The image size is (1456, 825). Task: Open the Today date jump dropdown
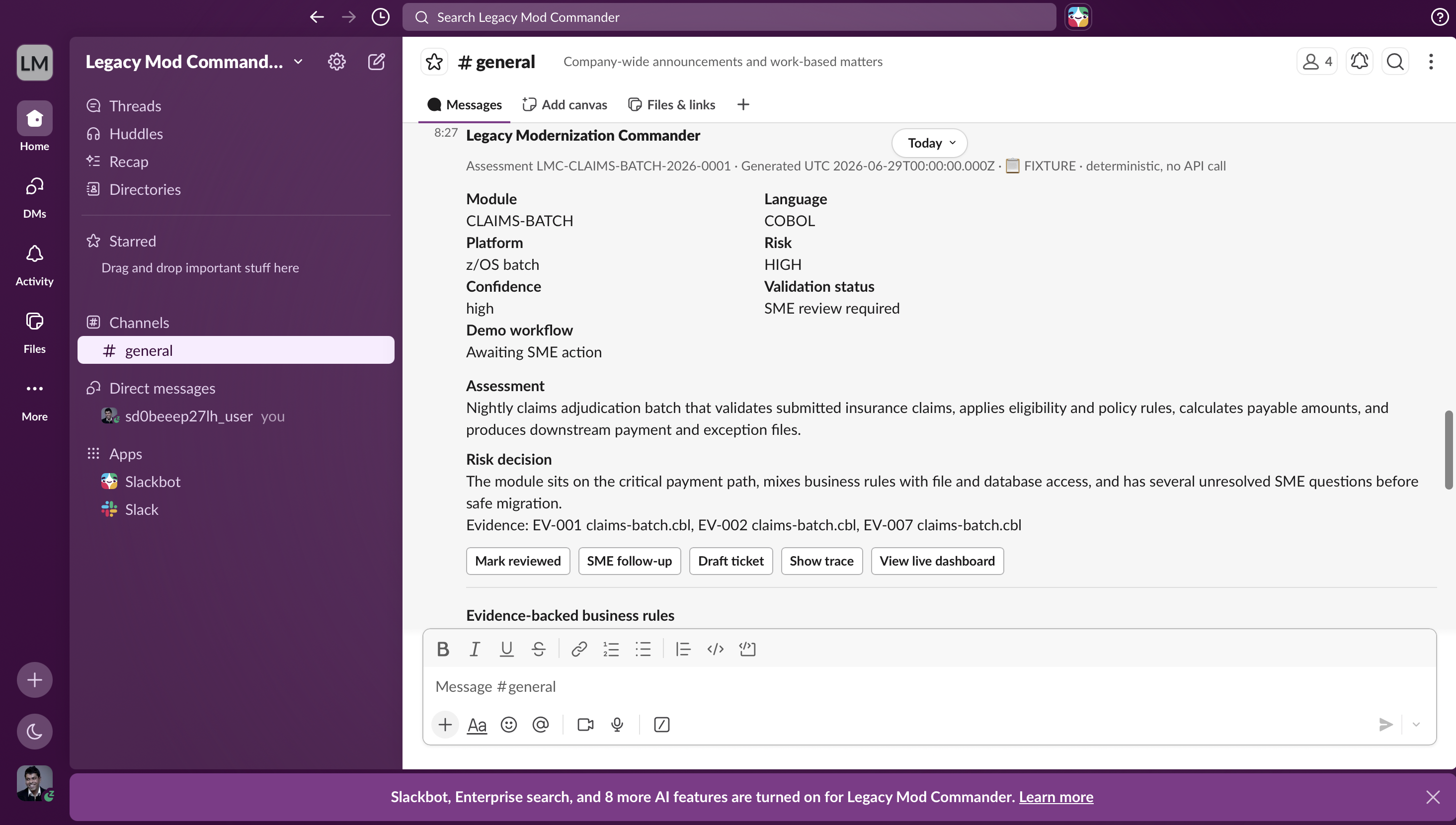pyautogui.click(x=930, y=143)
